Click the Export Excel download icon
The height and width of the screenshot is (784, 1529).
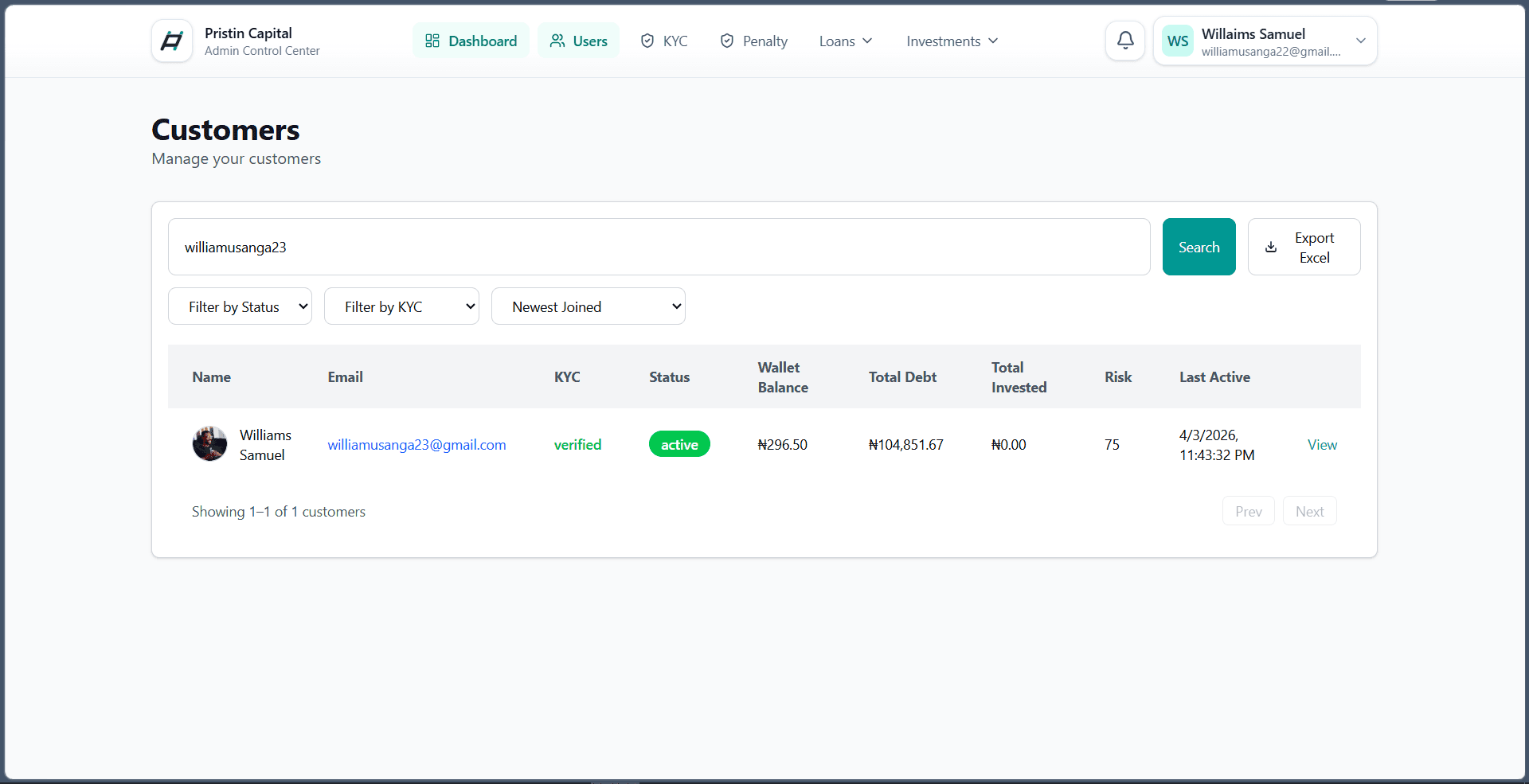pyautogui.click(x=1271, y=248)
